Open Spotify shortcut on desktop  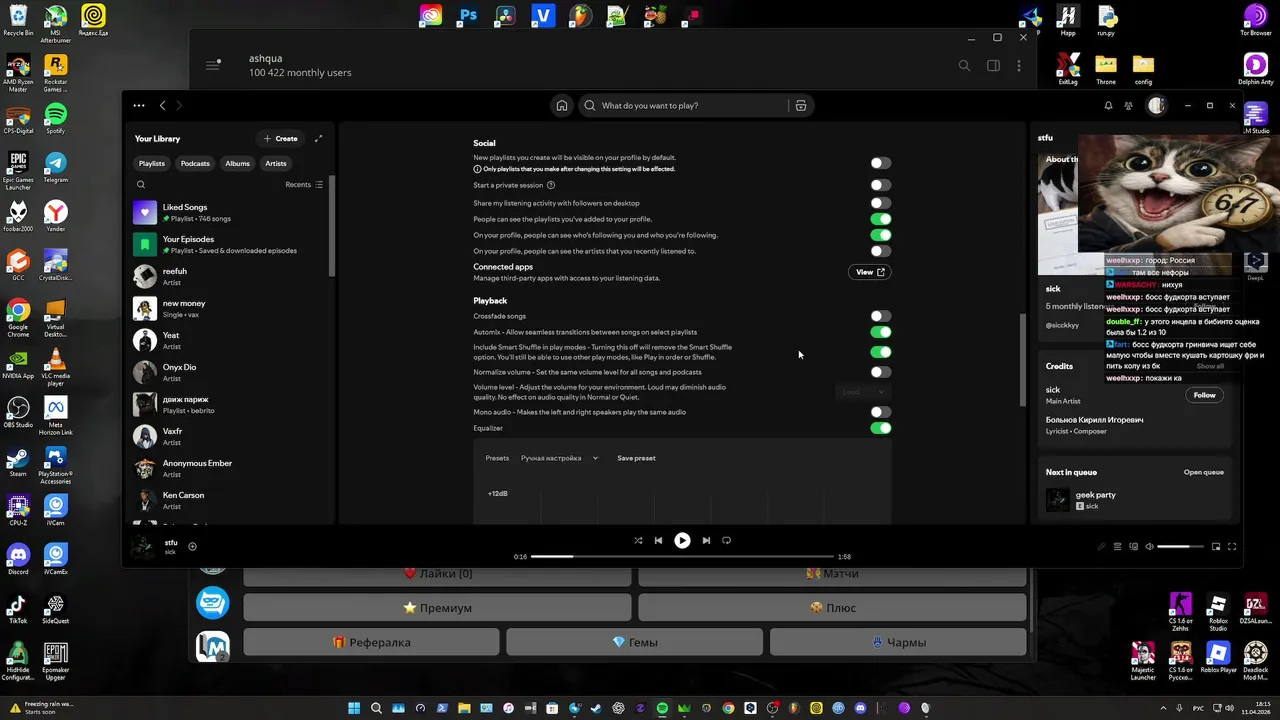click(56, 119)
